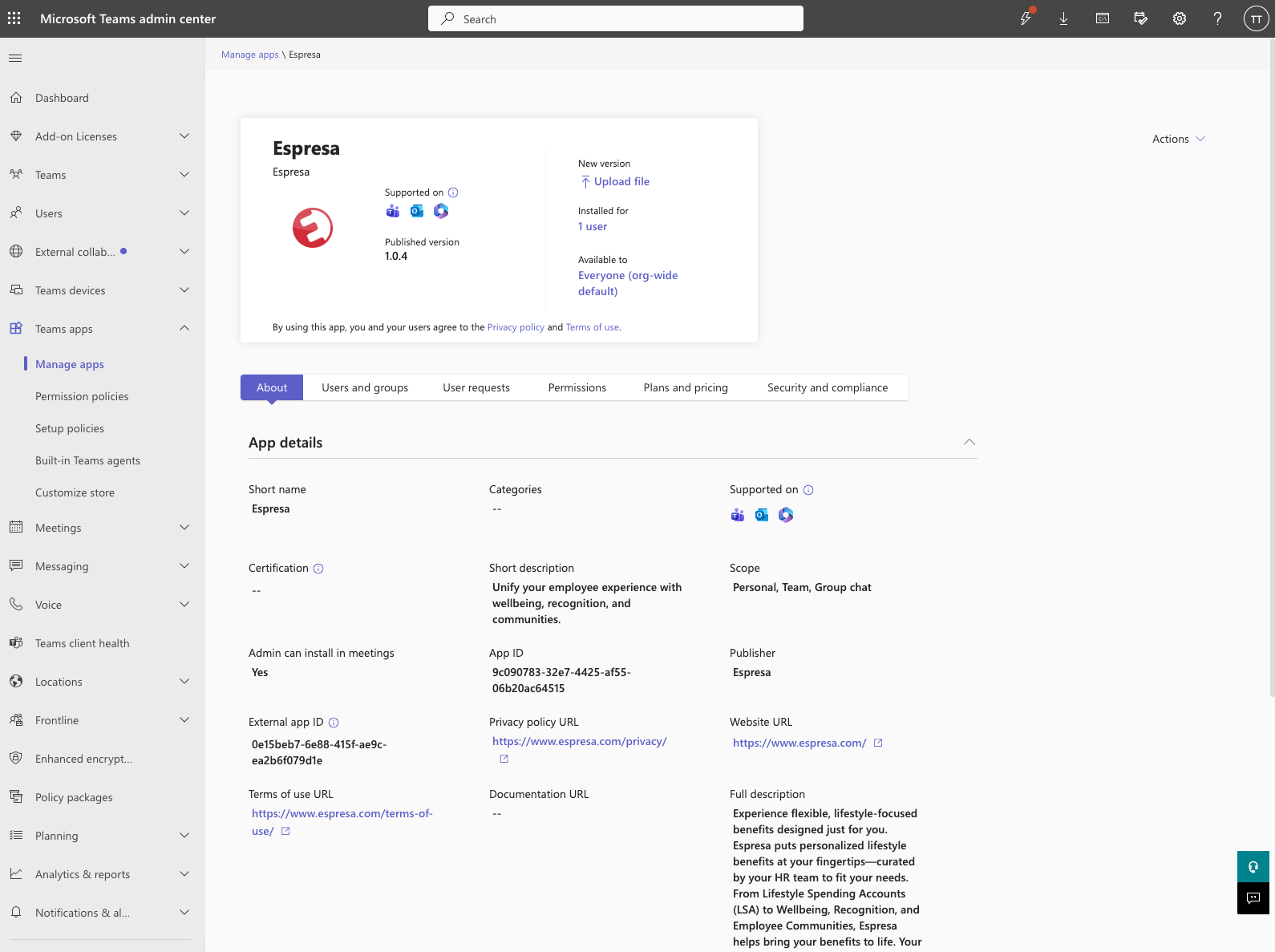
Task: Open the Terms of use link in card
Action: click(x=593, y=327)
